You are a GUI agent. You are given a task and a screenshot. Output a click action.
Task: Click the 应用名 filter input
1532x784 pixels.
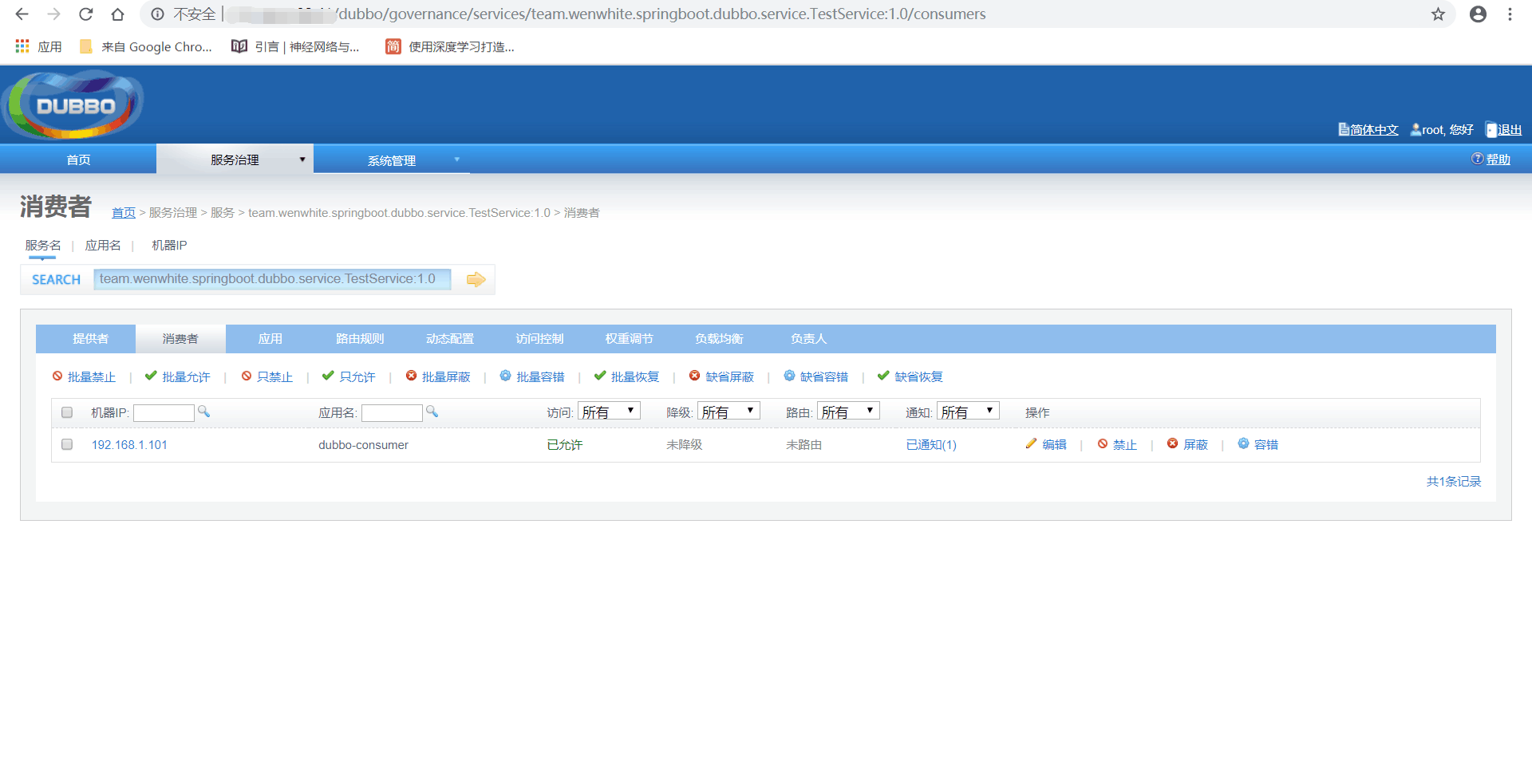point(392,412)
